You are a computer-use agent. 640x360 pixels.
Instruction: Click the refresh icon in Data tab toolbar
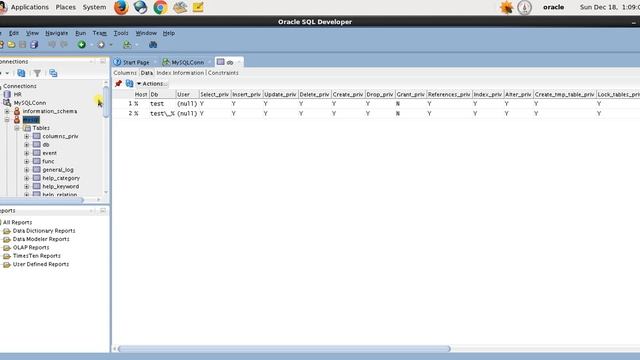point(129,84)
